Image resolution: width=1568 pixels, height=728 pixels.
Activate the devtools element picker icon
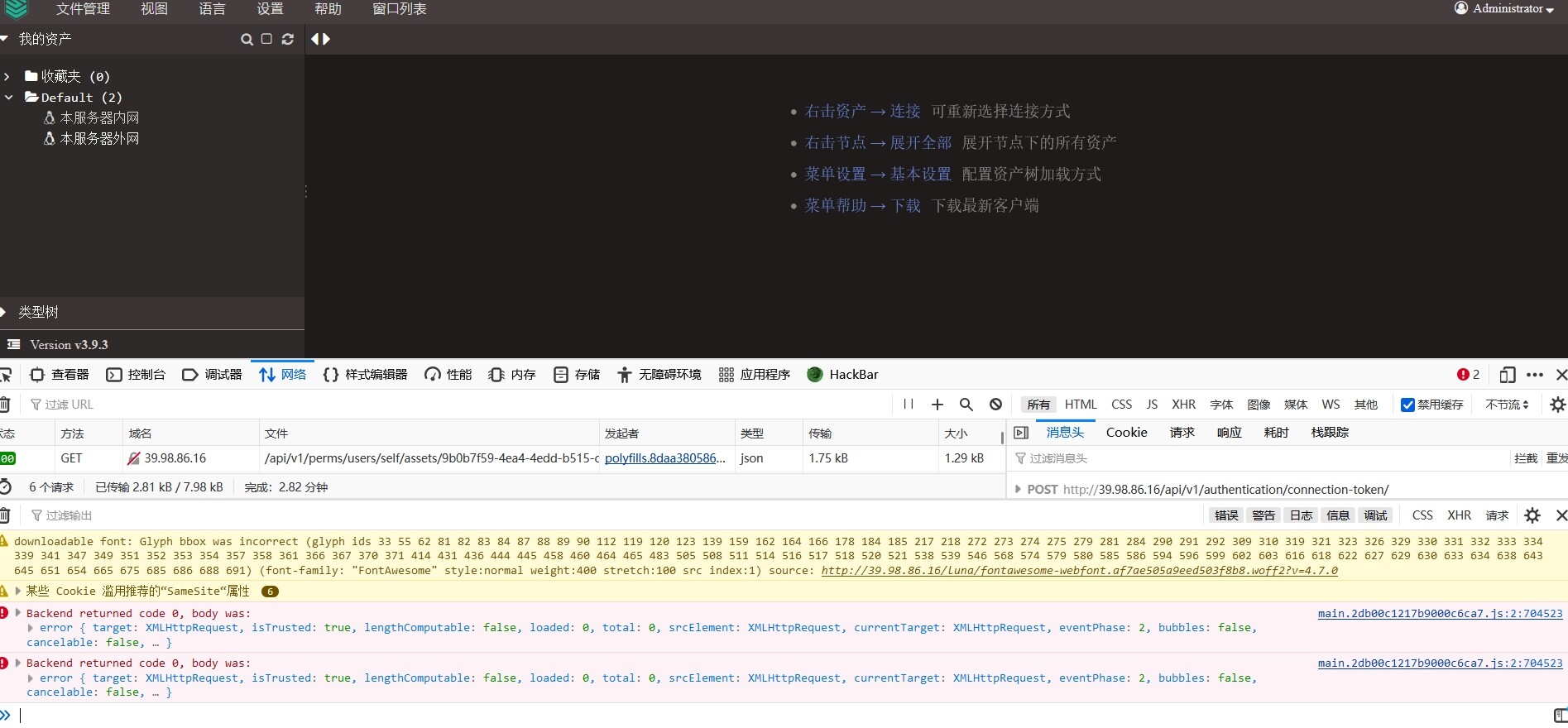tap(5, 375)
